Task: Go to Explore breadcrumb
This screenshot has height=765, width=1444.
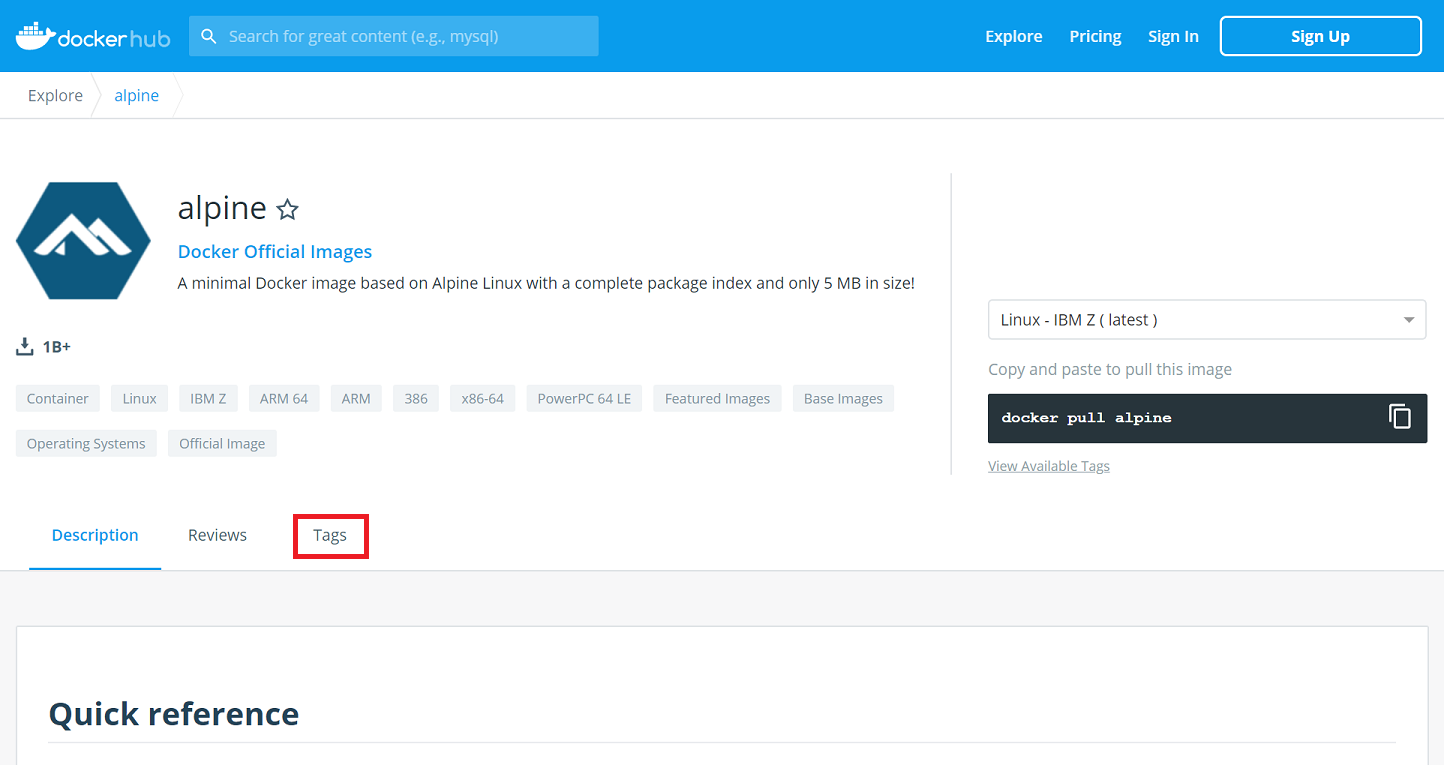Action: tap(55, 95)
